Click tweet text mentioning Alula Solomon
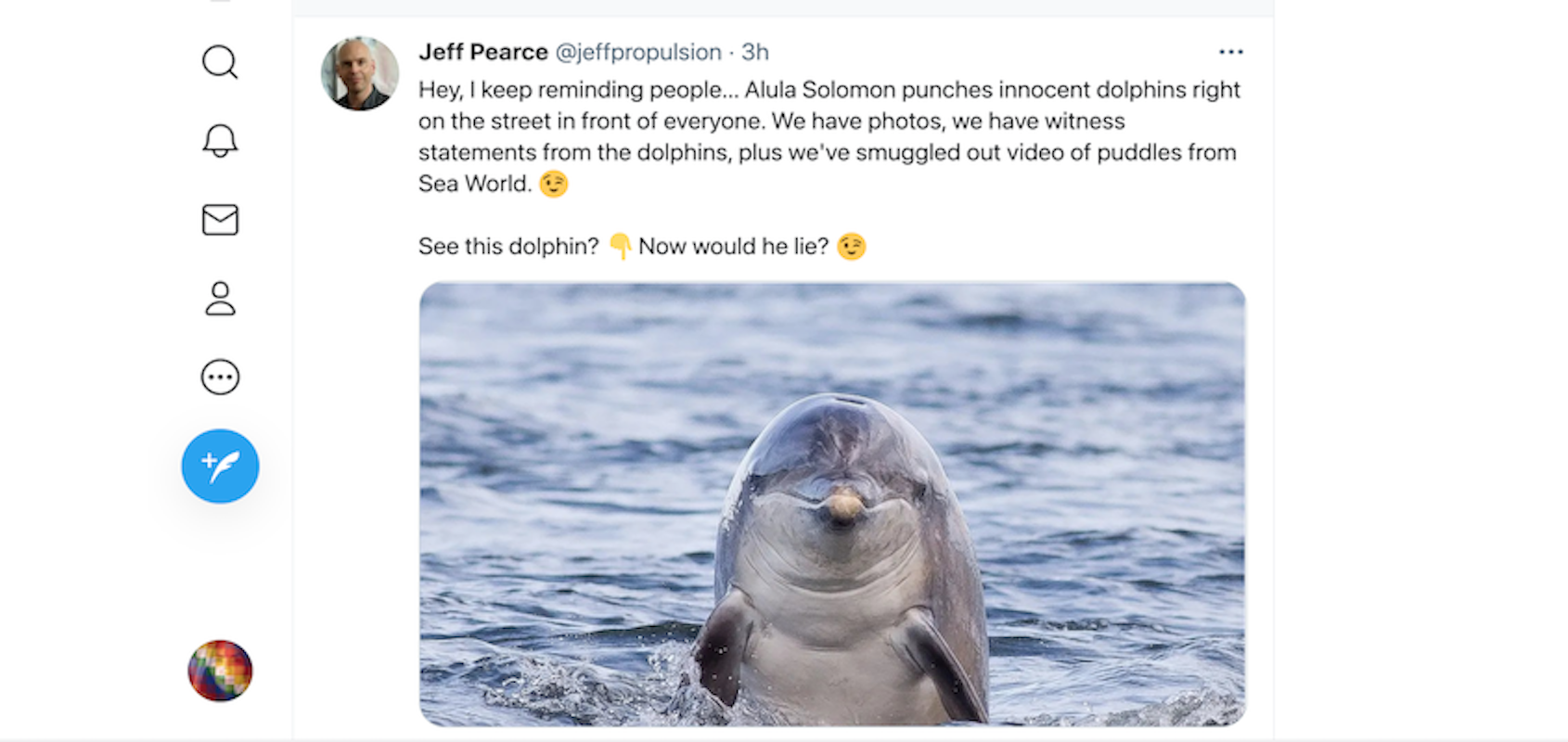 coord(829,136)
